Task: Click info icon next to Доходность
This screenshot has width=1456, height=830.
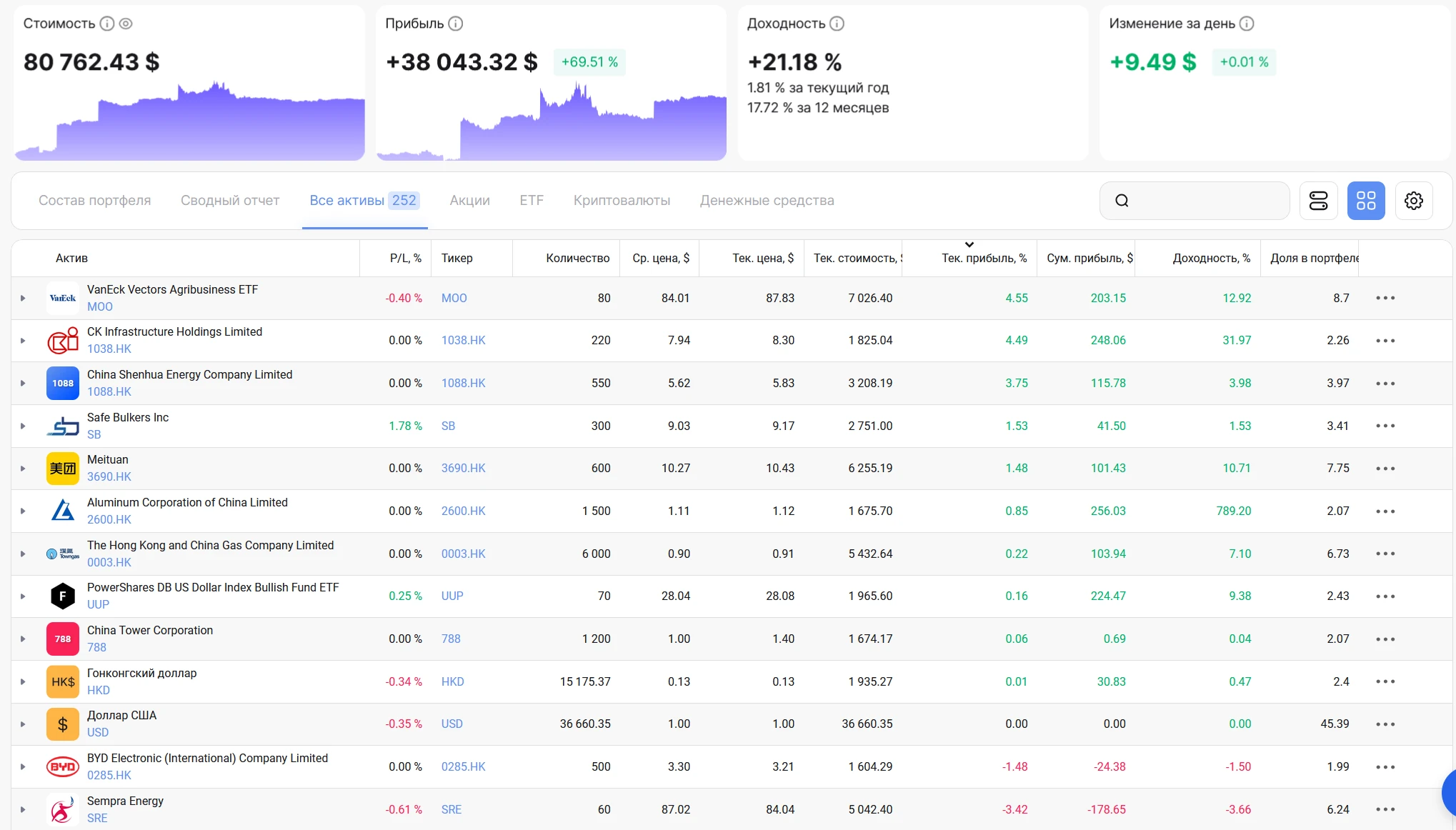Action: point(837,24)
